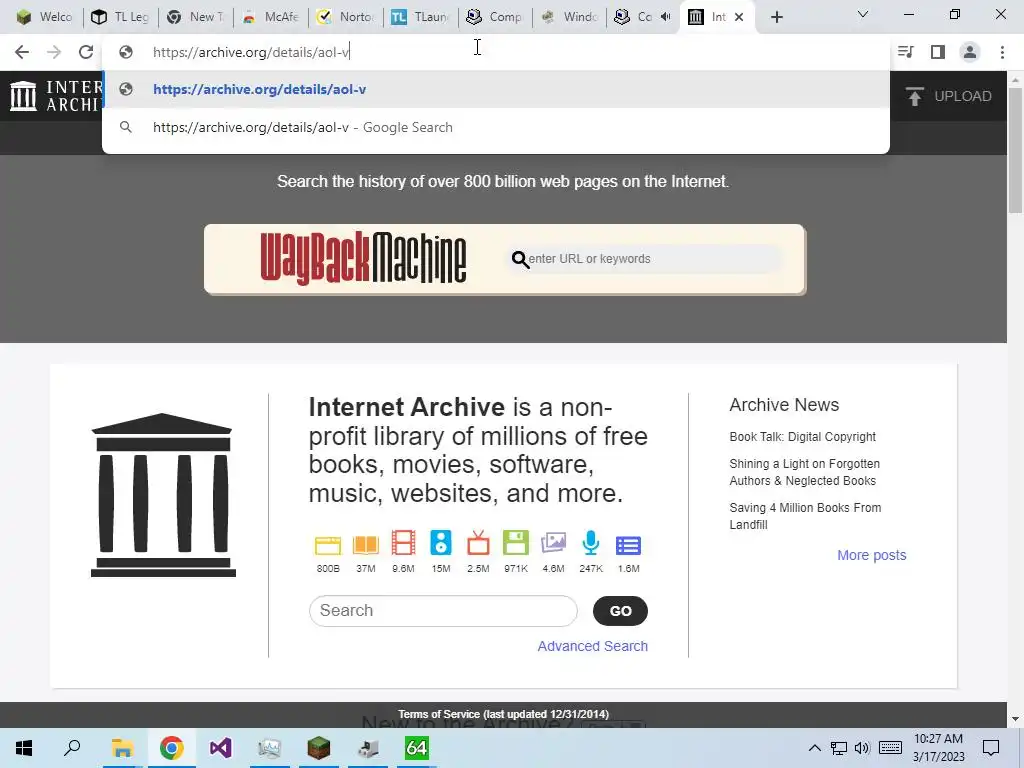Switch to the TLaunc tab
The width and height of the screenshot is (1024, 768).
pyautogui.click(x=420, y=17)
